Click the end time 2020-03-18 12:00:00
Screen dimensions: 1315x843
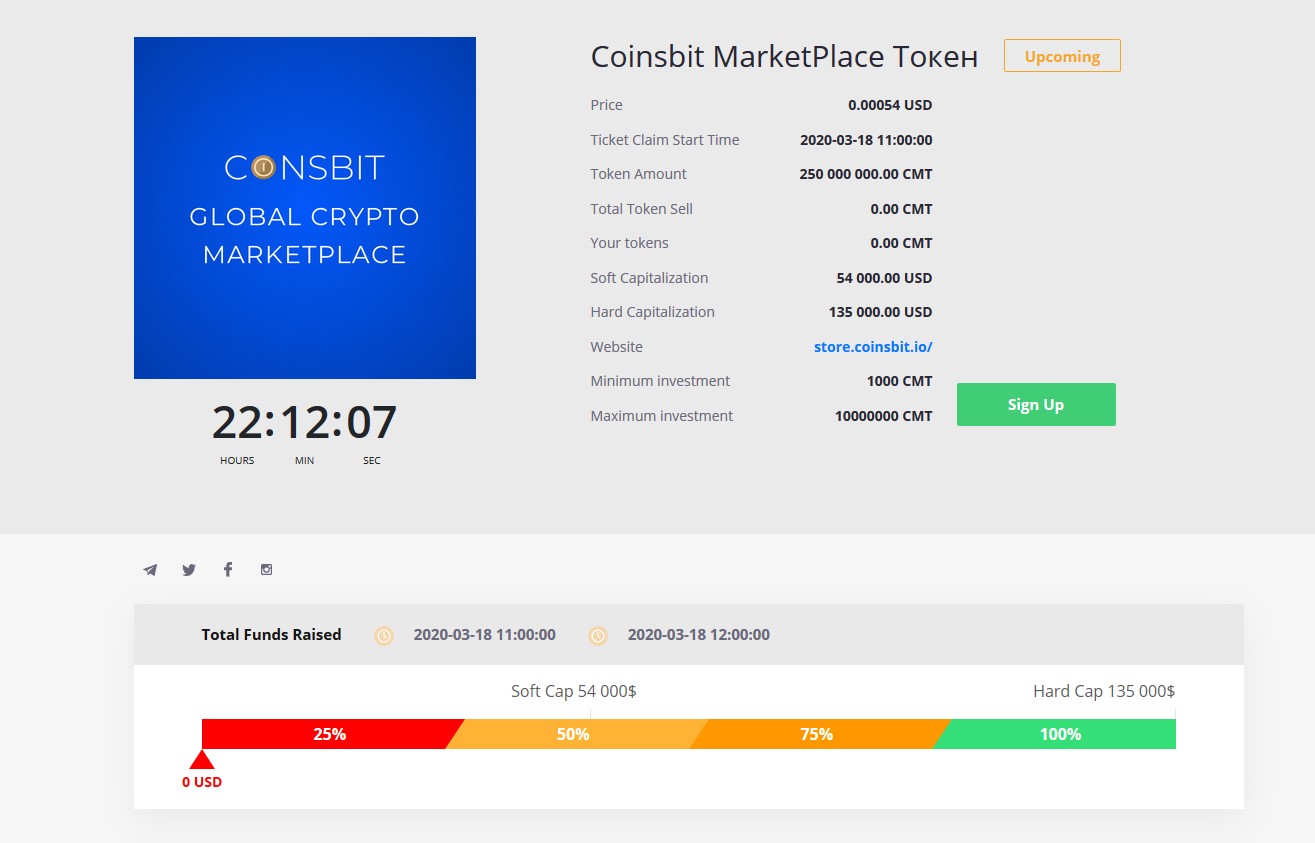coord(698,635)
